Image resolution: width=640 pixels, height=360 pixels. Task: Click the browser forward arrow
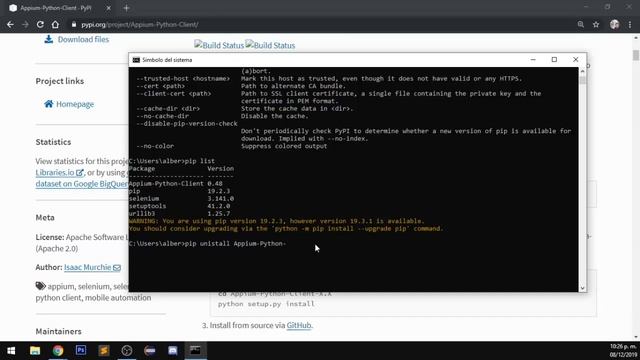coord(25,24)
